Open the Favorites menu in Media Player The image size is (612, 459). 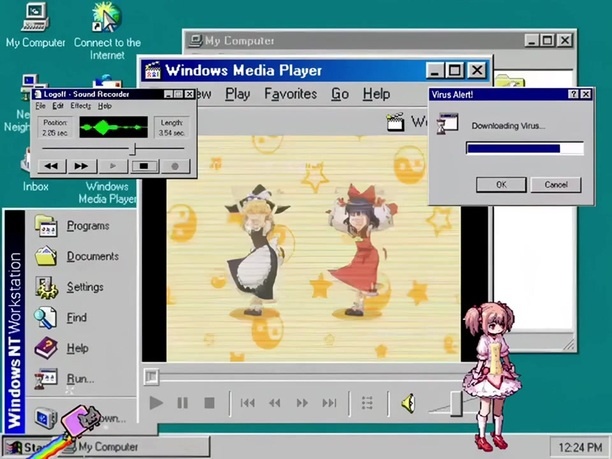(291, 94)
